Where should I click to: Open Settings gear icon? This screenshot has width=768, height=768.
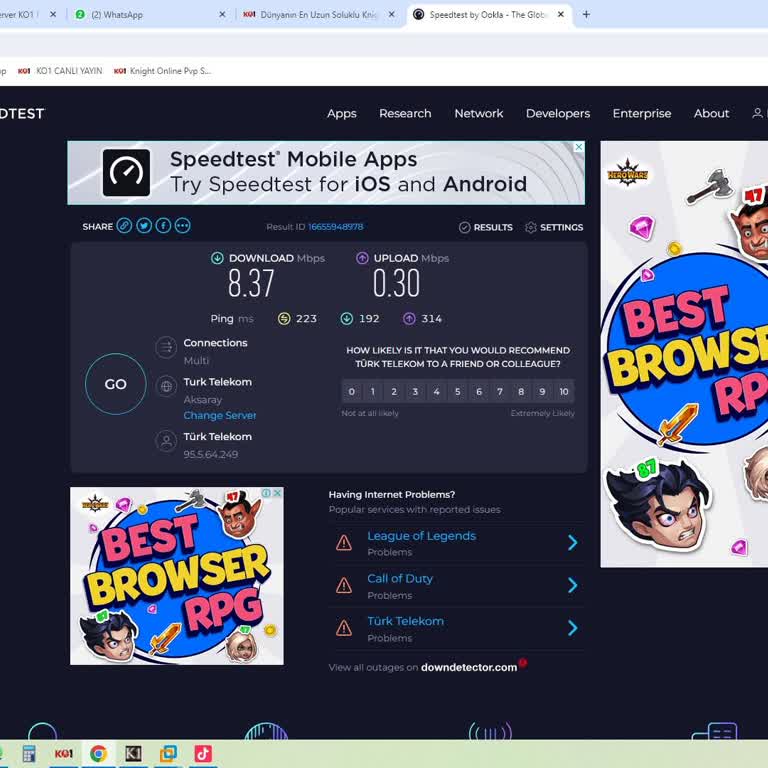(531, 227)
